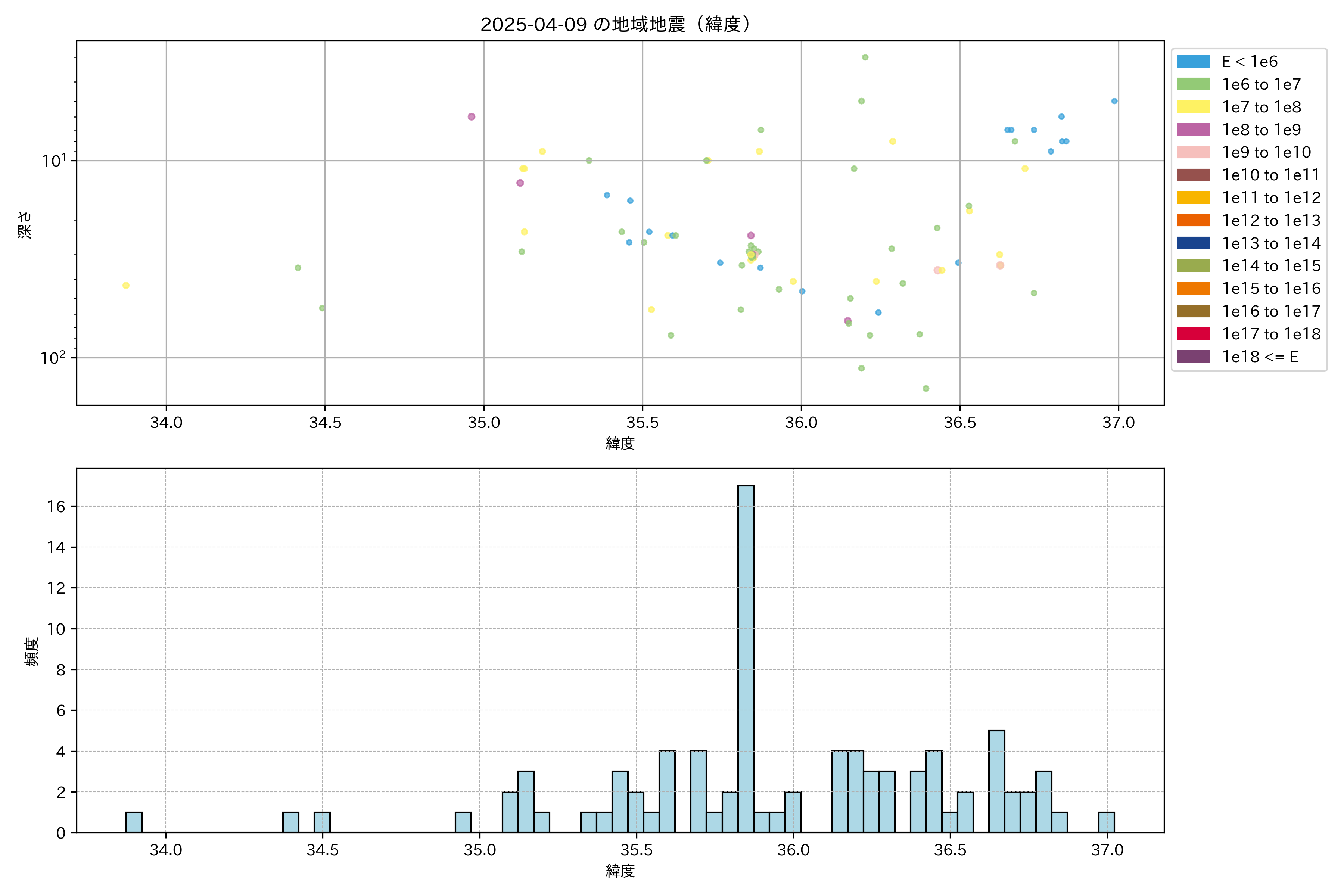Click the purple '1e18 <= E' legend swatch

[x=1192, y=357]
